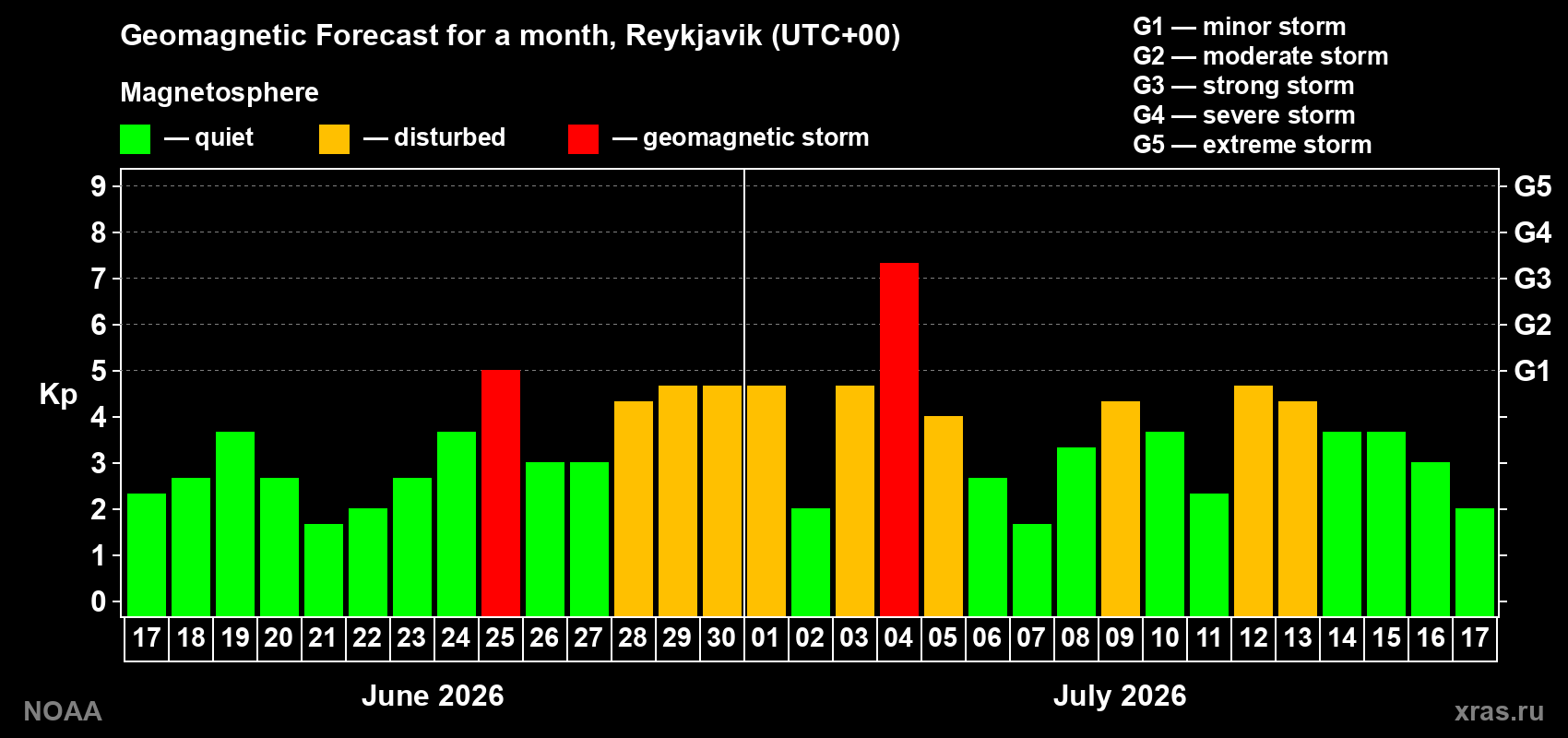Click the green bar for July 16
Image resolution: width=1568 pixels, height=738 pixels.
coord(1431,539)
